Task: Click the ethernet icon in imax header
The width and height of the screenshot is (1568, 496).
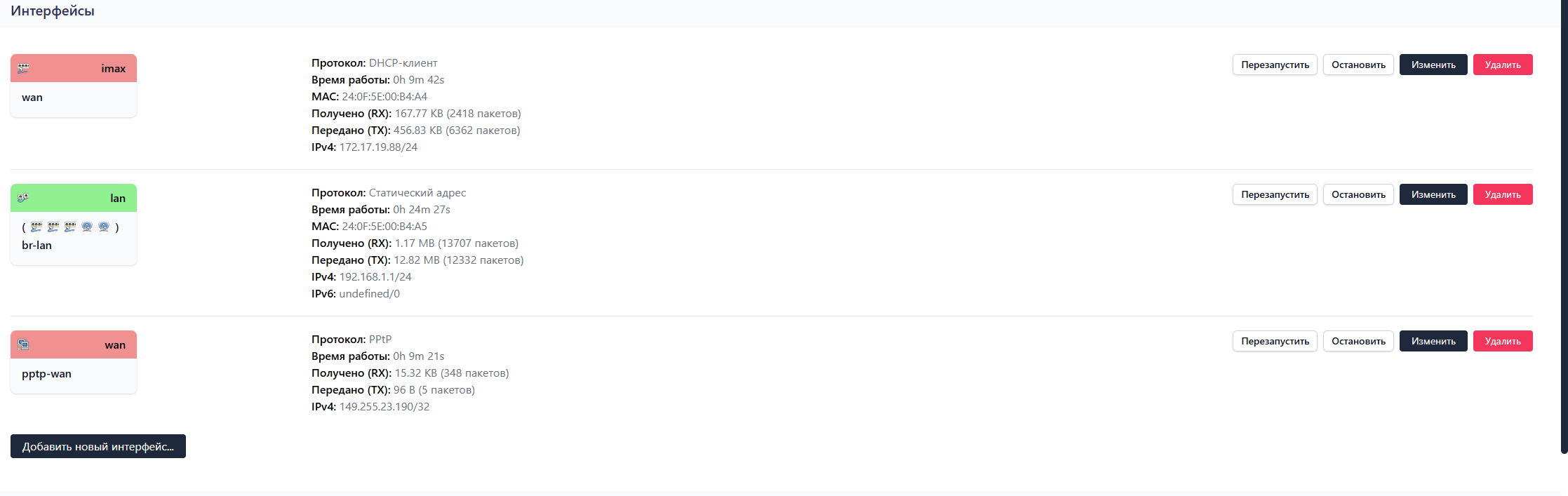Action: [x=23, y=68]
